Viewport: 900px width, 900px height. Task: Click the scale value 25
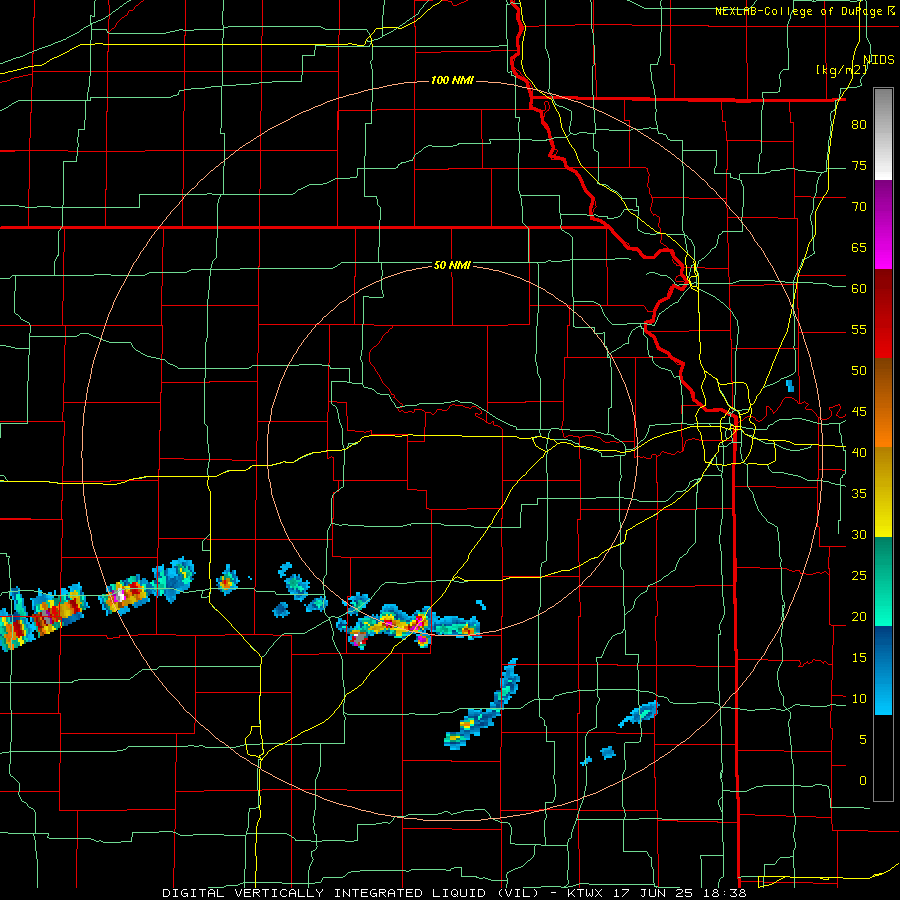point(859,576)
